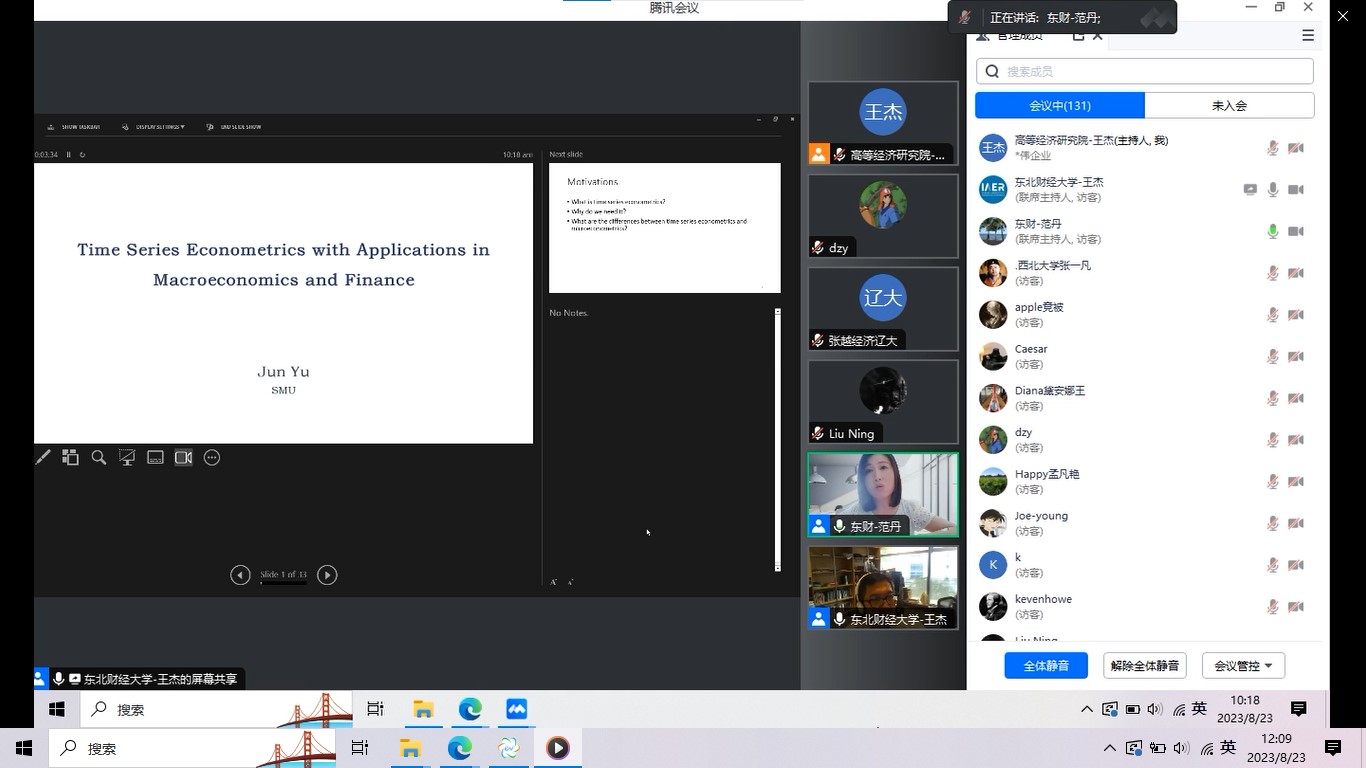Open notification center in bottom taskbar
The height and width of the screenshot is (768, 1366).
1333,748
